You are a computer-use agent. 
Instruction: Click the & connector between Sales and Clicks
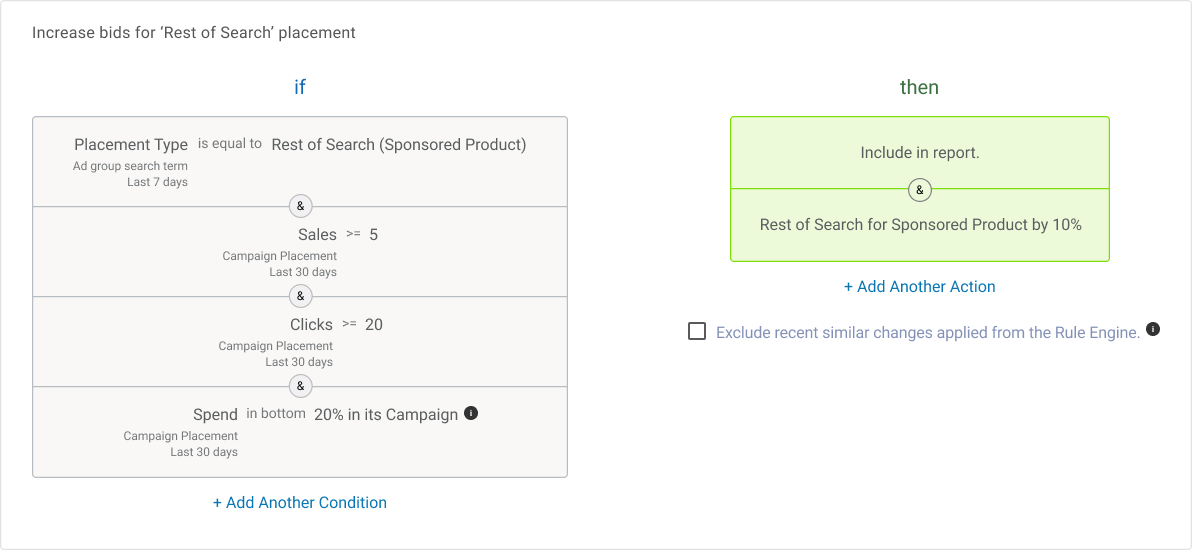300,296
